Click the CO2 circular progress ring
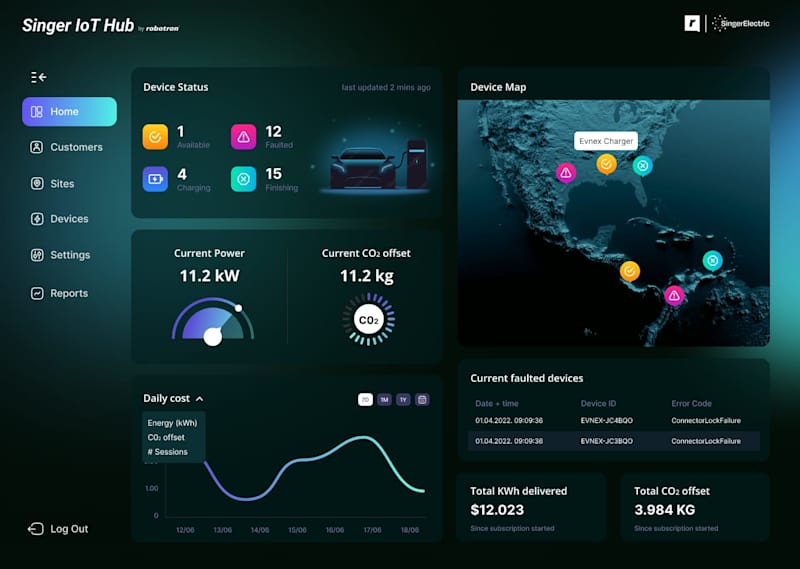The height and width of the screenshot is (569, 800). [x=368, y=319]
